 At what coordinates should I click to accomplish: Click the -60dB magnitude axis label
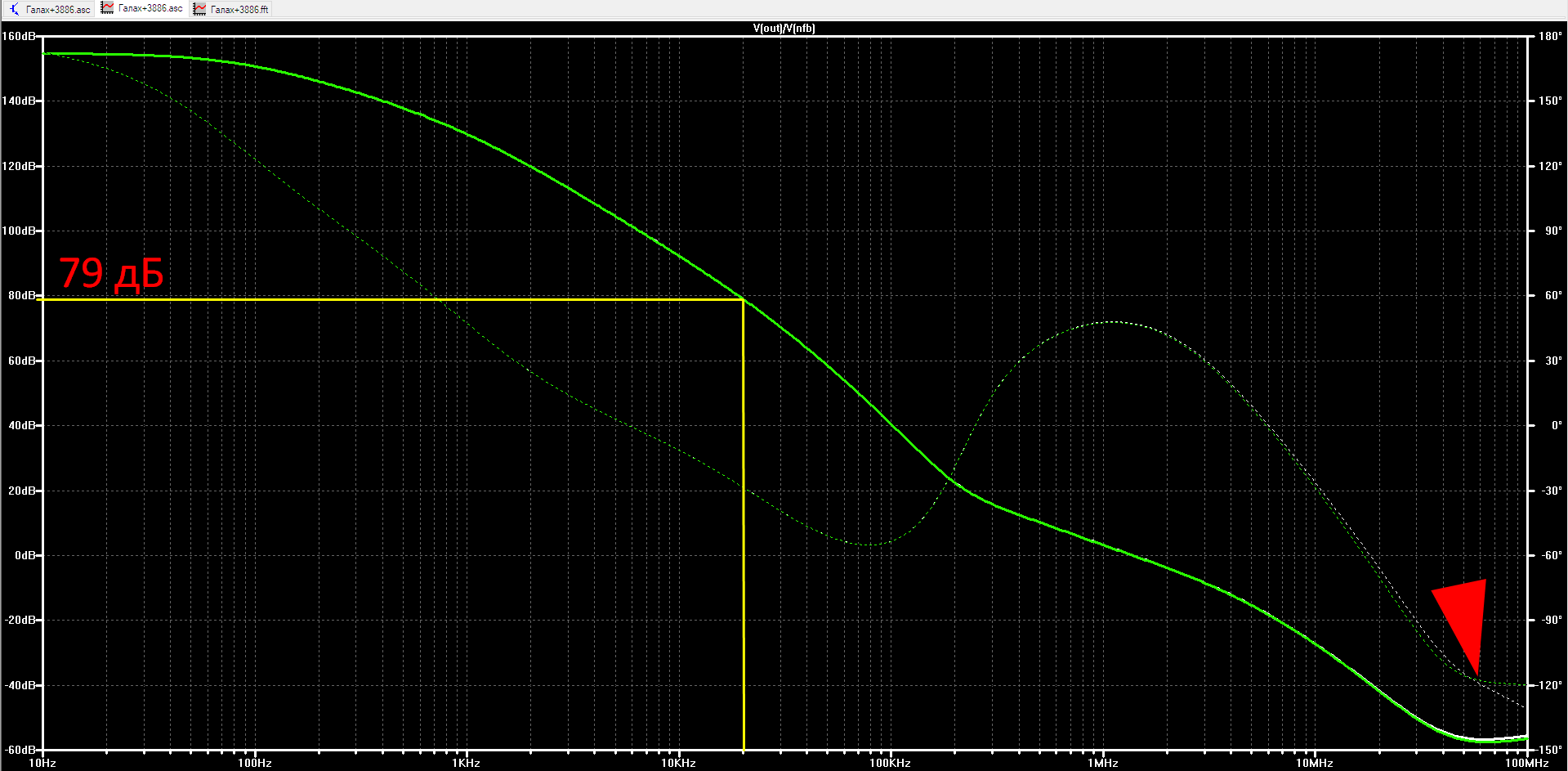pyautogui.click(x=20, y=750)
